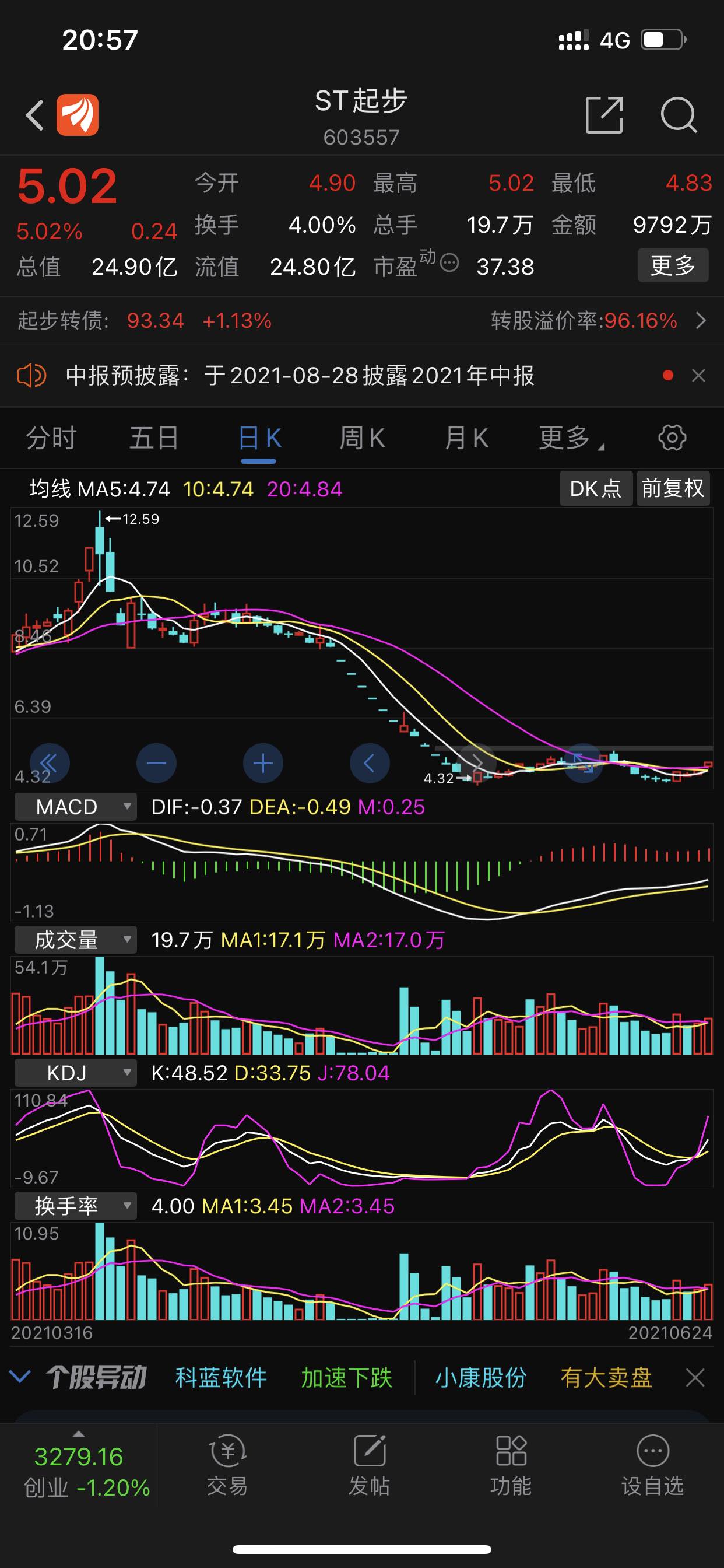Switch to 月K tab
This screenshot has height=1568, width=724.
[x=466, y=437]
